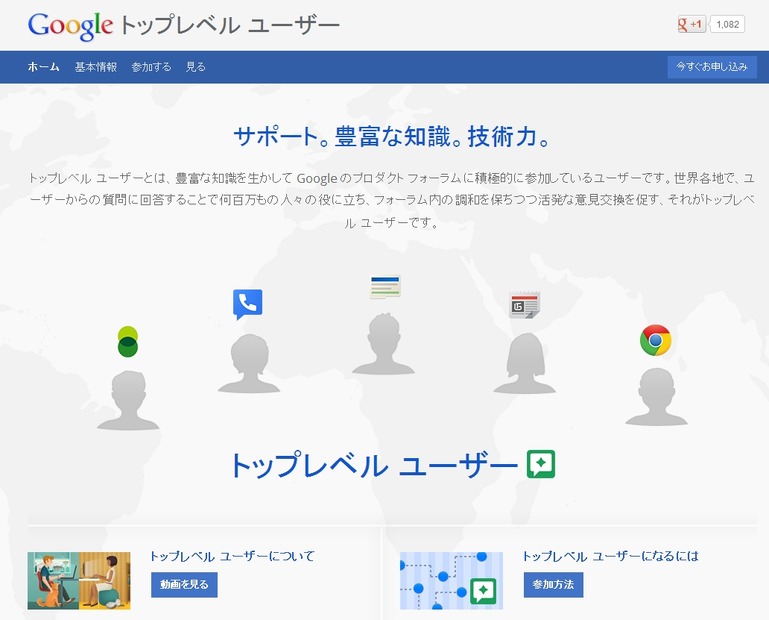The height and width of the screenshot is (620, 769).
Task: Click the サポート。豊富な知識。技術力。 headline
Action: (x=392, y=136)
